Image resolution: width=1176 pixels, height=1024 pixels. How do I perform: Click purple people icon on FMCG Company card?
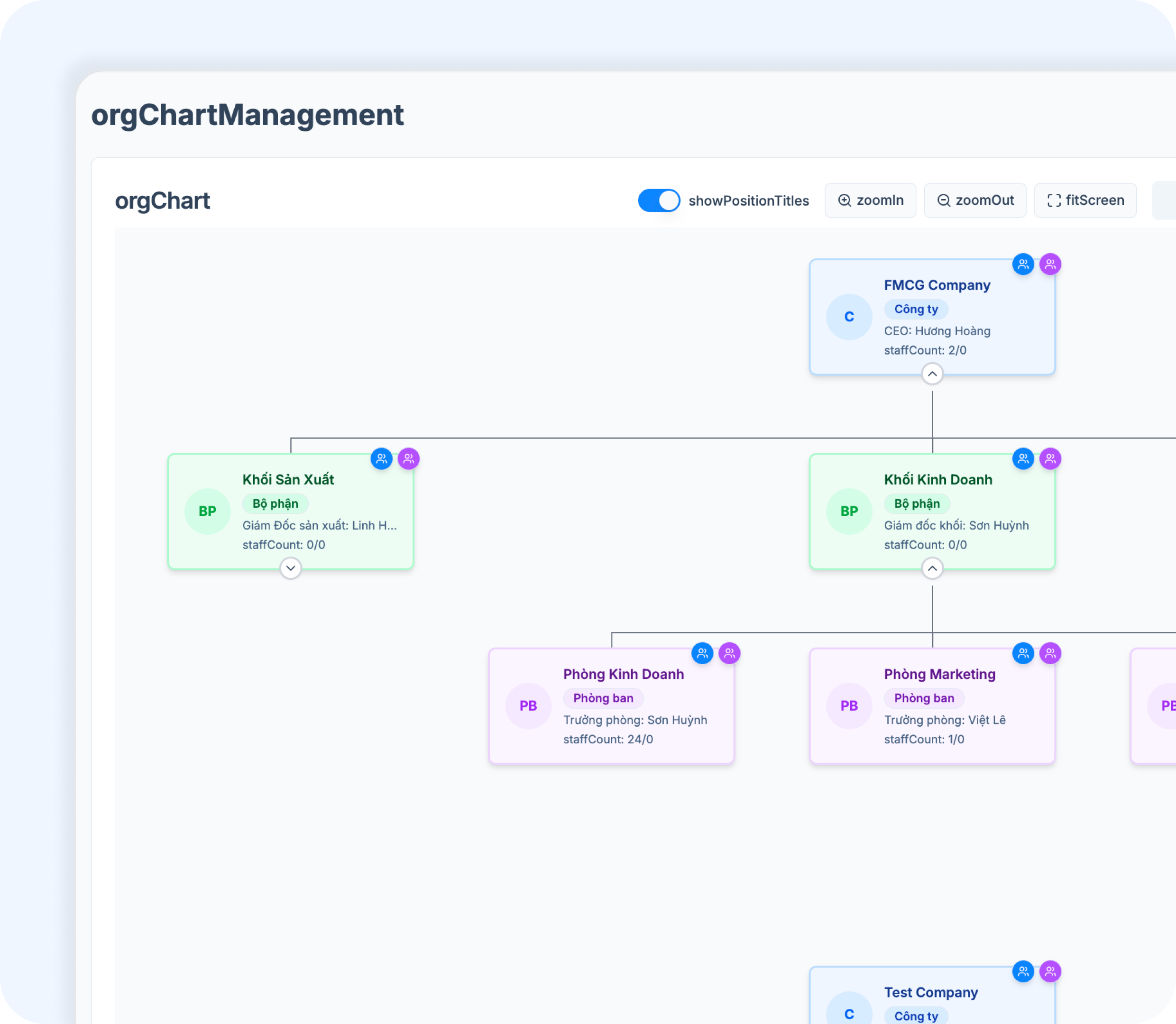click(x=1050, y=264)
